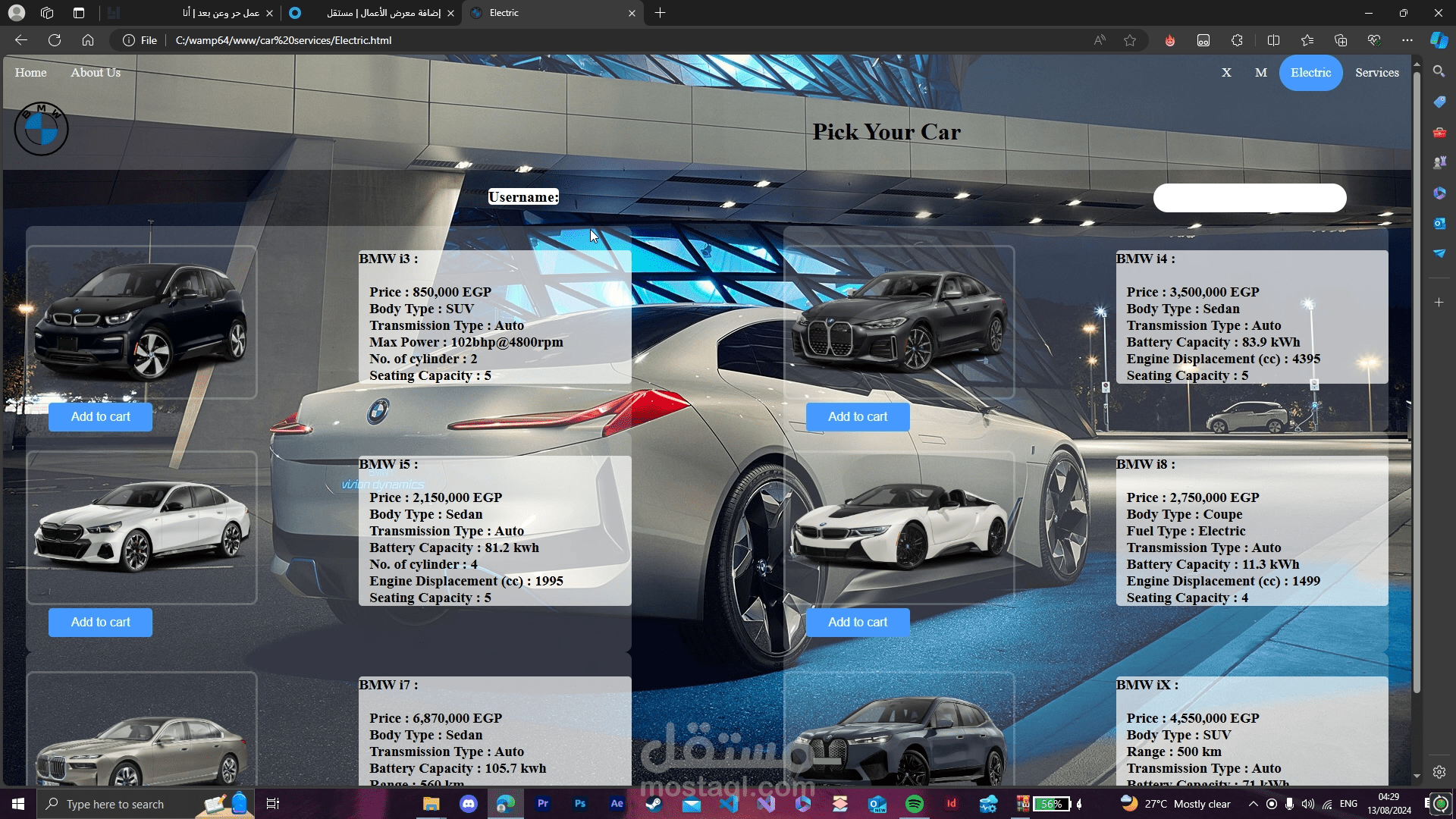Open the Collections icon
The width and height of the screenshot is (1456, 819).
[x=1341, y=40]
